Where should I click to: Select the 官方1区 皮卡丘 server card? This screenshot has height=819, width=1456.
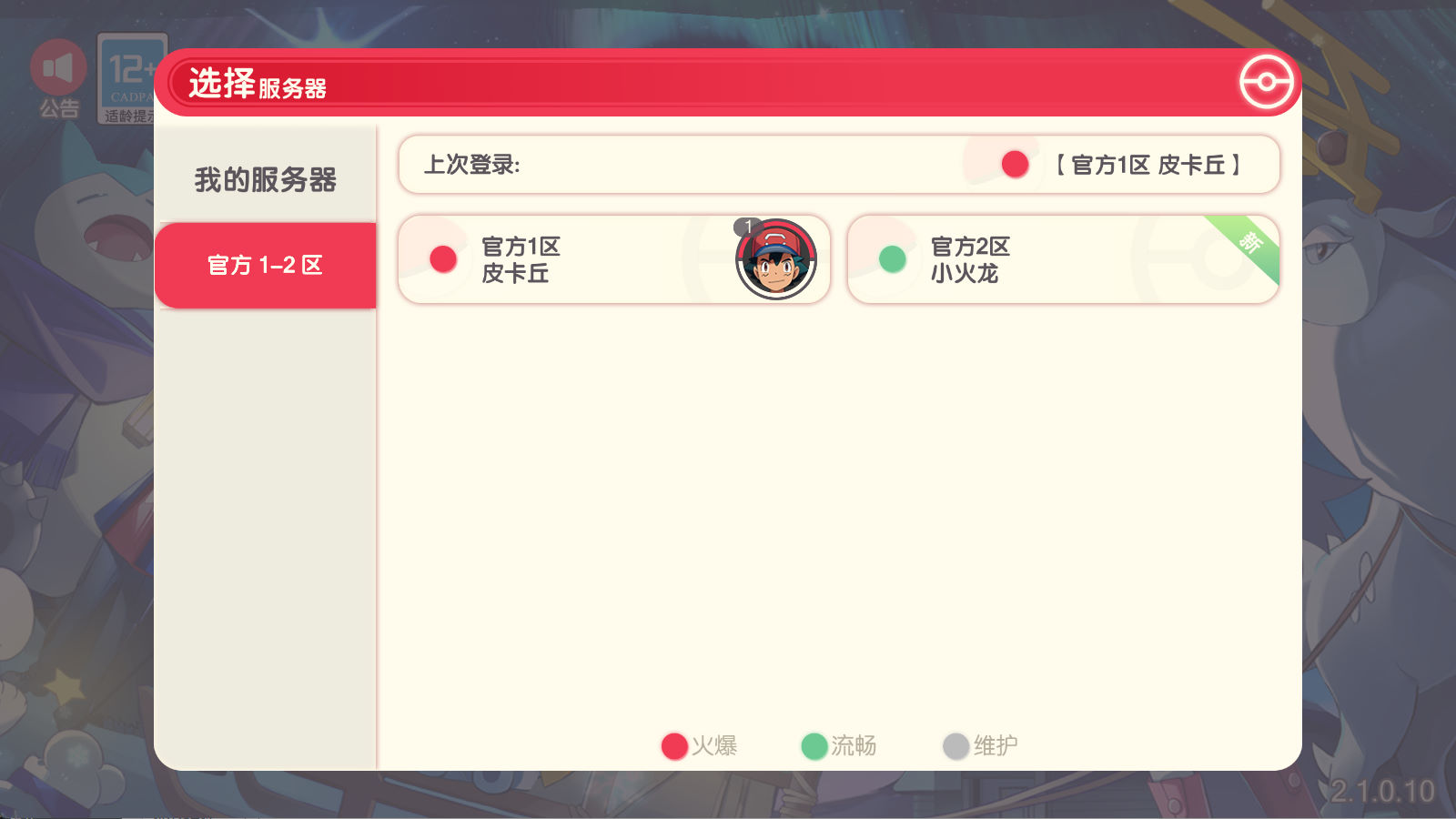click(614, 259)
